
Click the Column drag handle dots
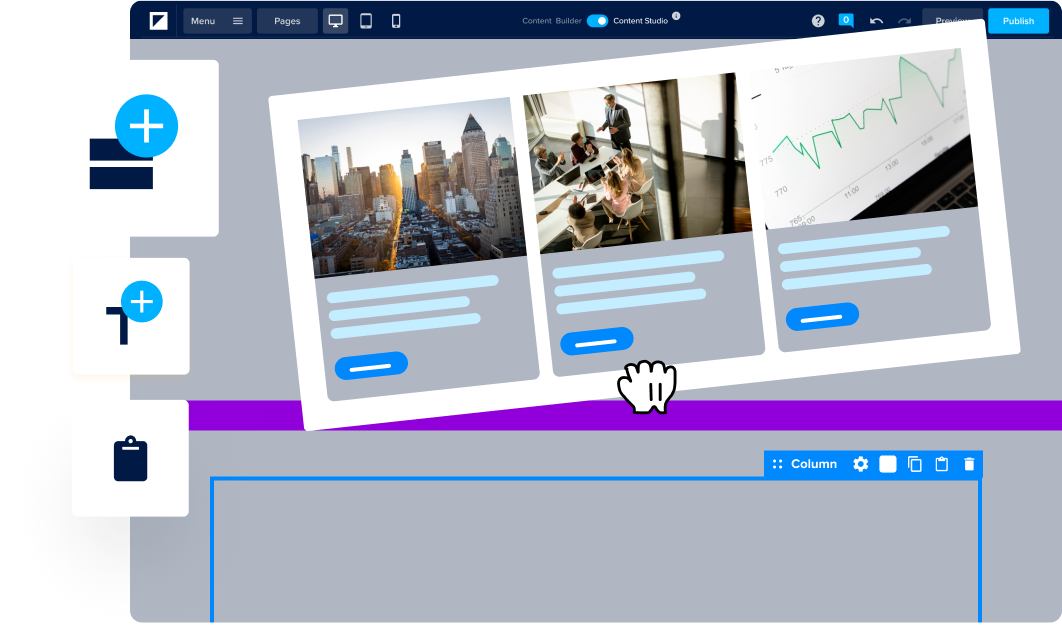777,464
